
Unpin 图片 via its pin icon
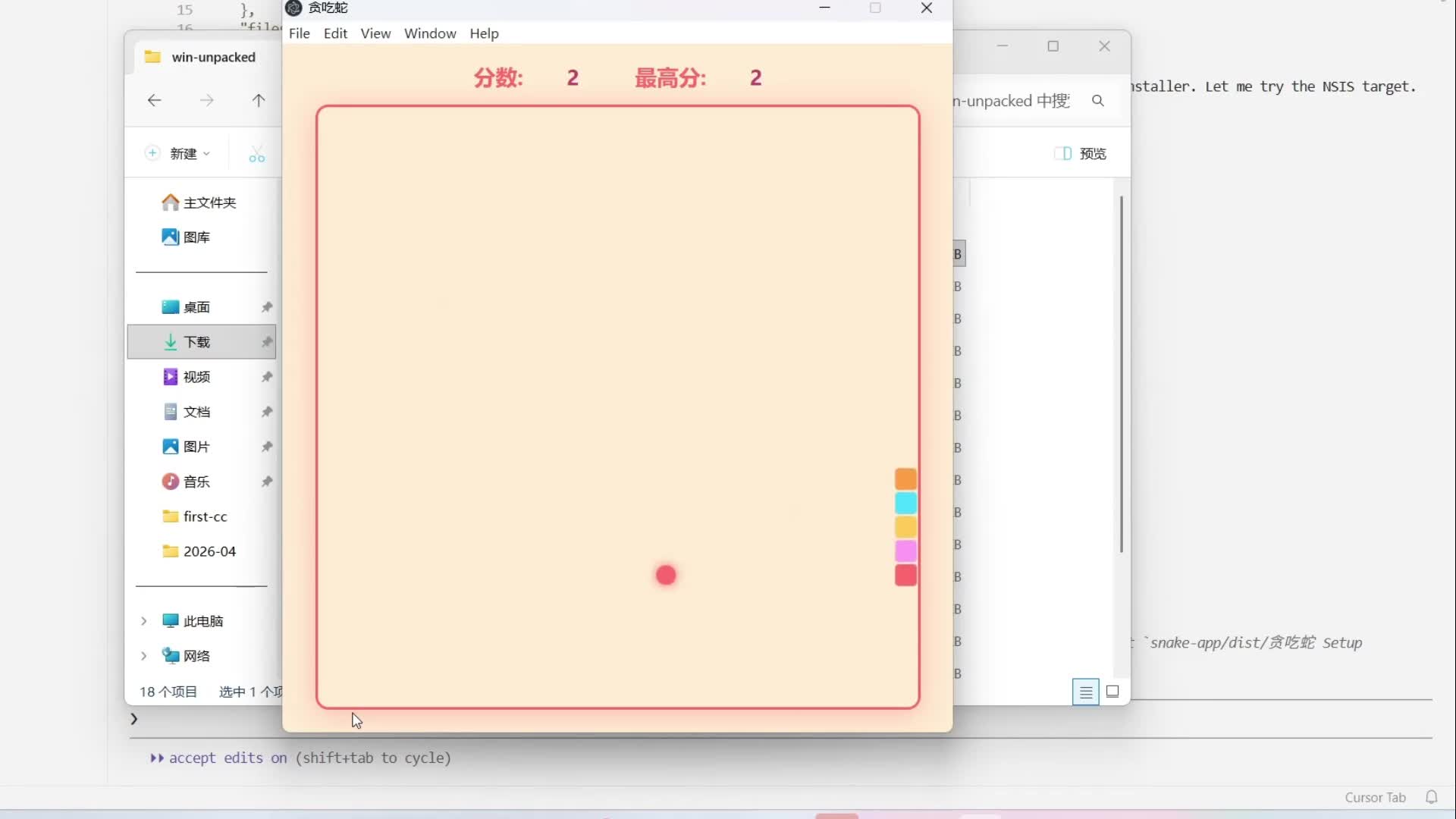click(x=267, y=447)
